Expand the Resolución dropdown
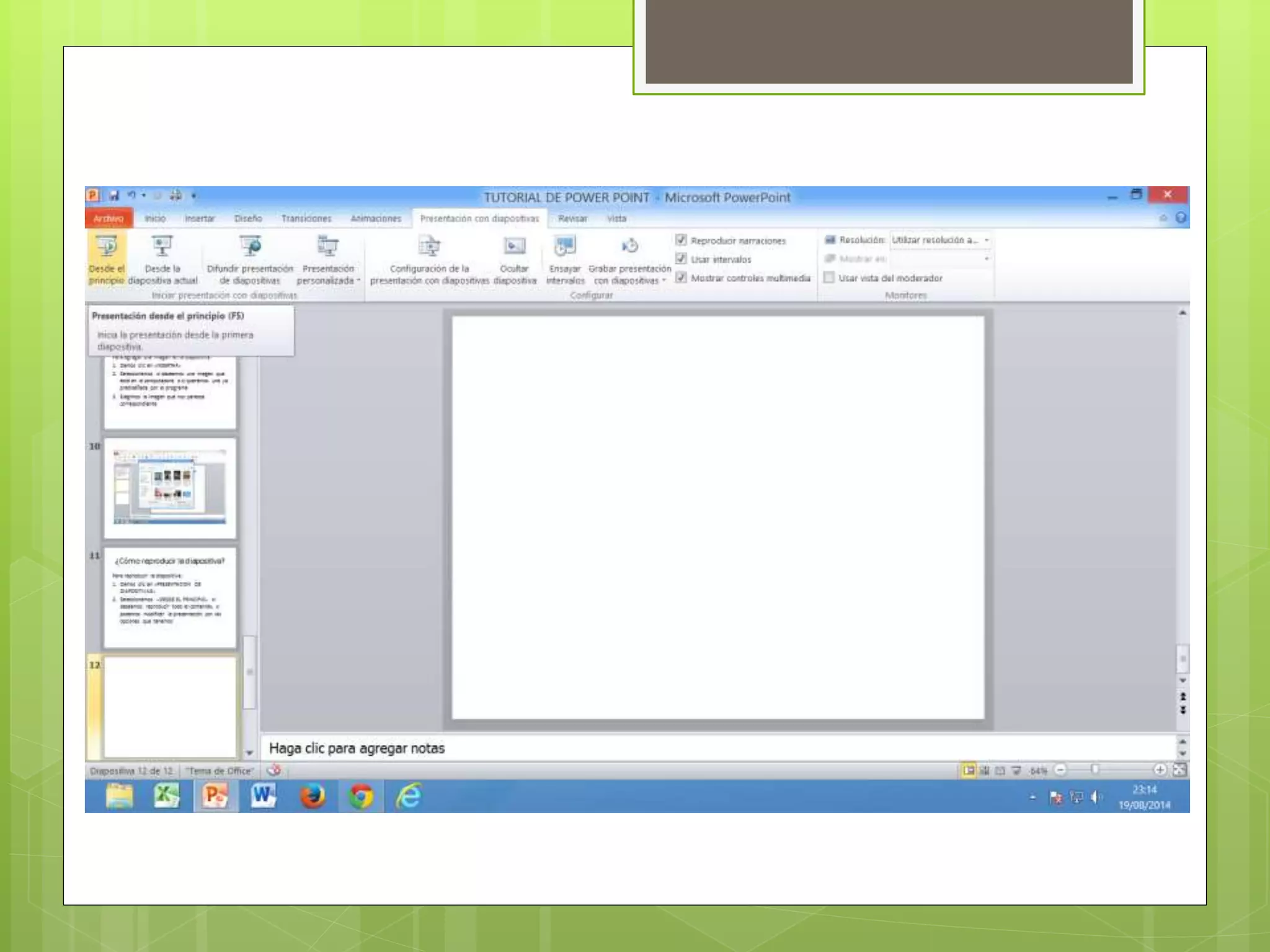Image resolution: width=1270 pixels, height=952 pixels. (986, 240)
